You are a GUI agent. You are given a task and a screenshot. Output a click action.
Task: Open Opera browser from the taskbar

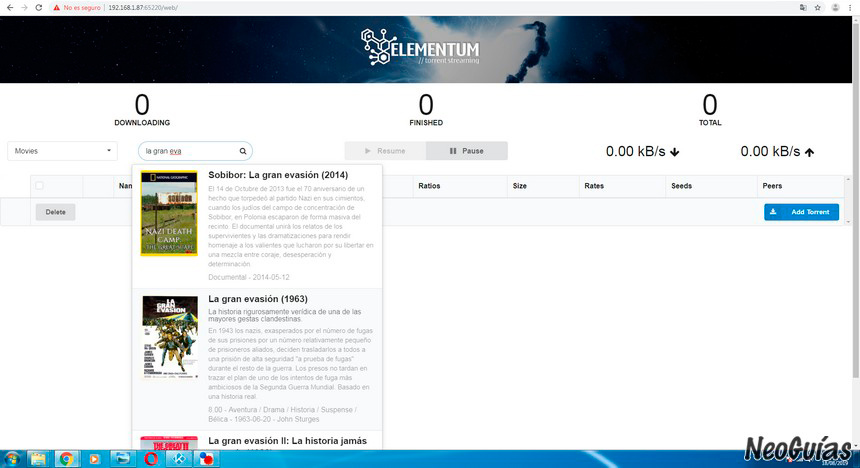point(151,459)
